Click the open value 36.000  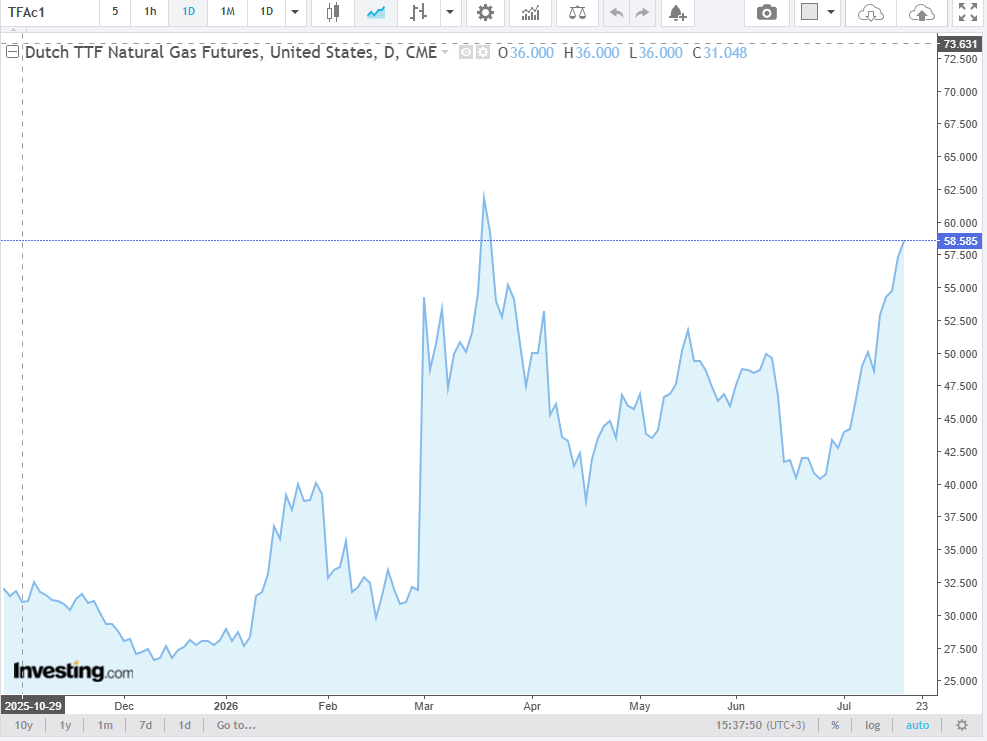[532, 52]
